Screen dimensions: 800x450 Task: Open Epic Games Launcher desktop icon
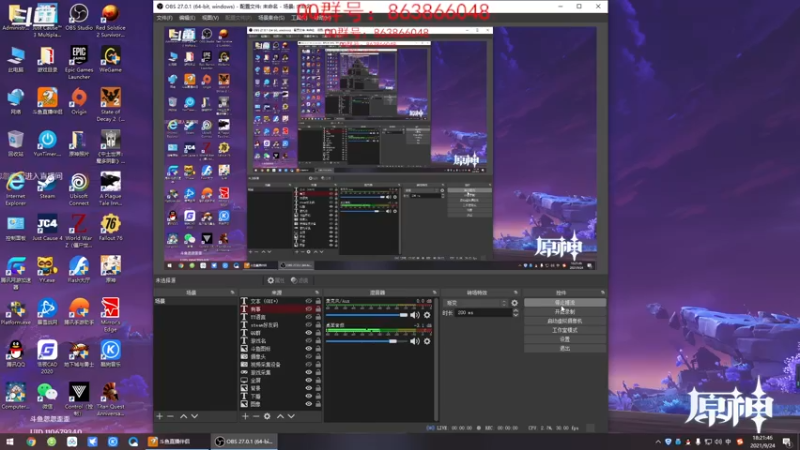pos(79,62)
